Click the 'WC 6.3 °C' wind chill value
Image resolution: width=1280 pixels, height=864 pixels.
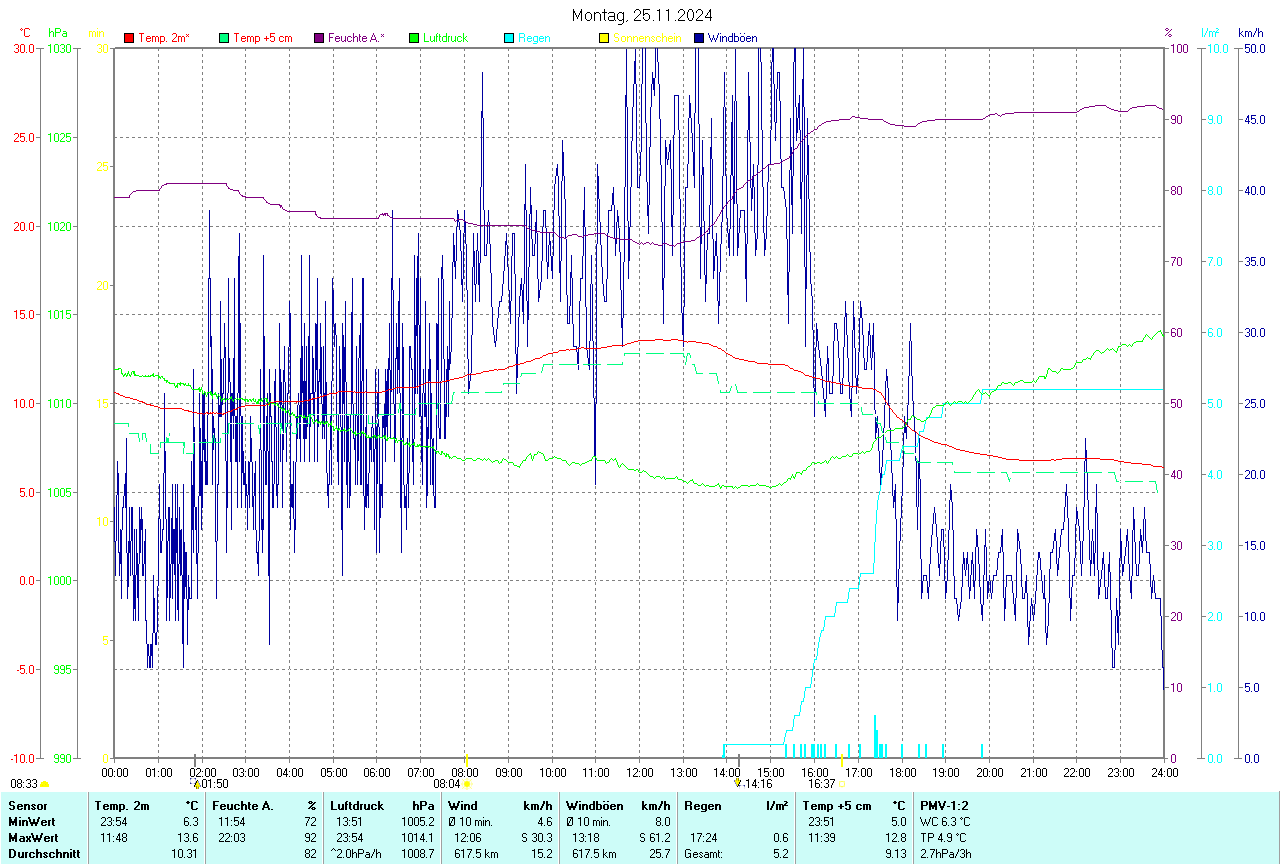[946, 821]
